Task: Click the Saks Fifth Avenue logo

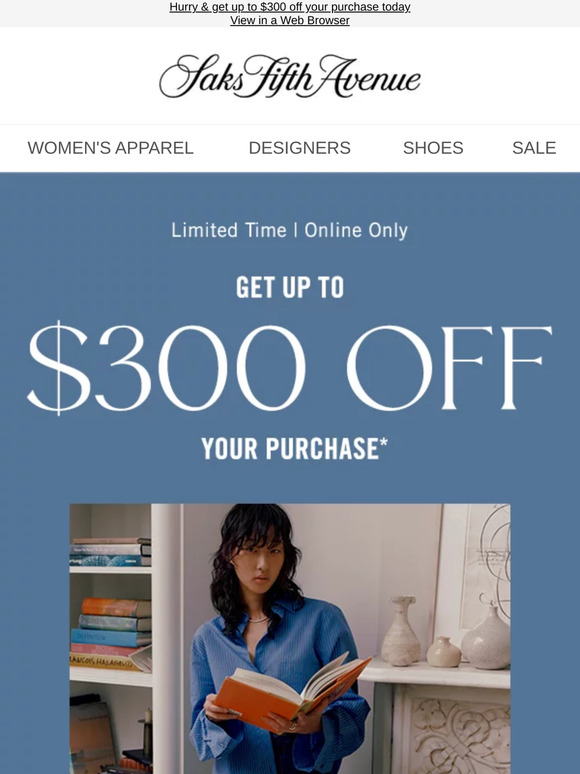Action: click(x=290, y=76)
